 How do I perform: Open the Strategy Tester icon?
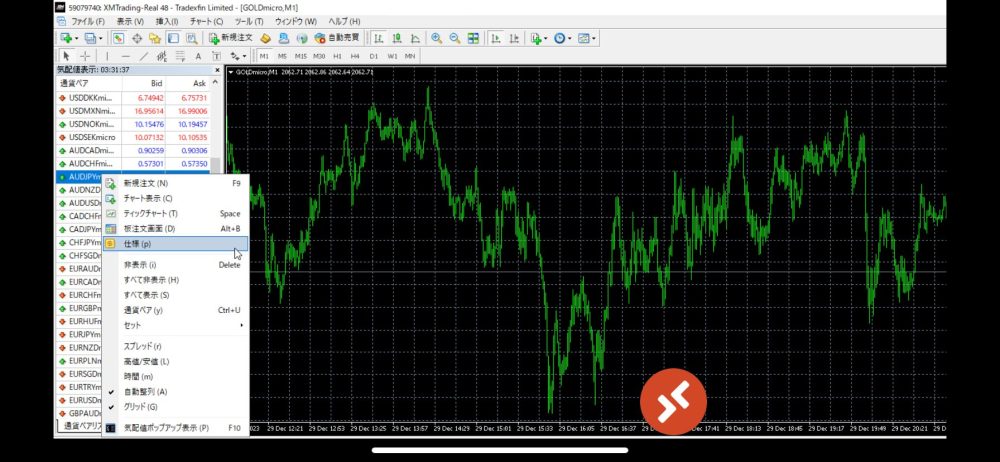coord(190,38)
